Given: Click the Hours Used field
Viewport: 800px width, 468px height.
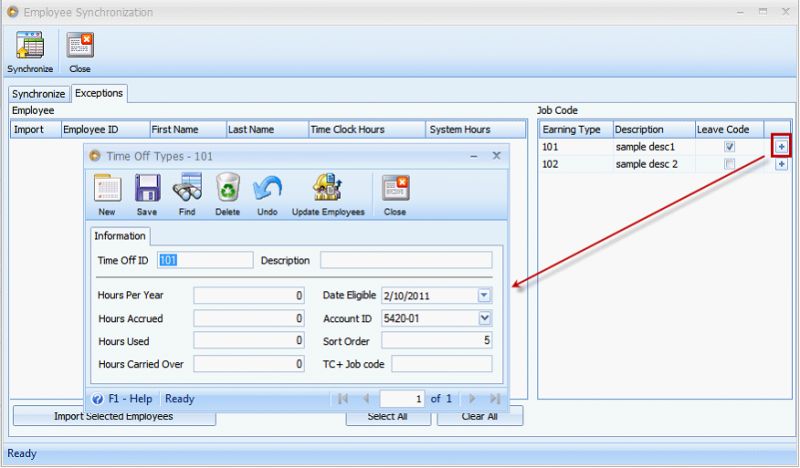Looking at the screenshot, I should coord(249,341).
